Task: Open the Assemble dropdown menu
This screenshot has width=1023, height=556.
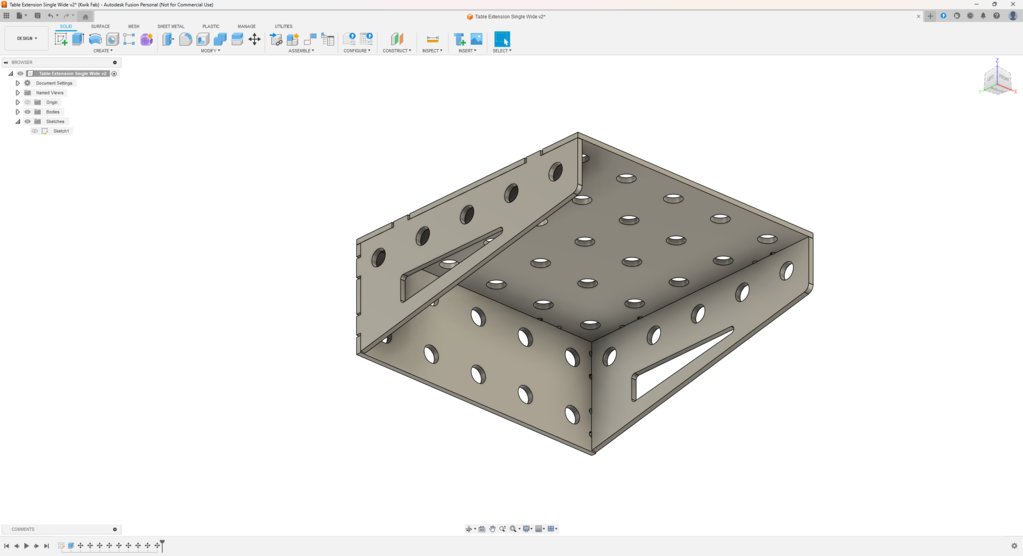Action: (x=301, y=51)
